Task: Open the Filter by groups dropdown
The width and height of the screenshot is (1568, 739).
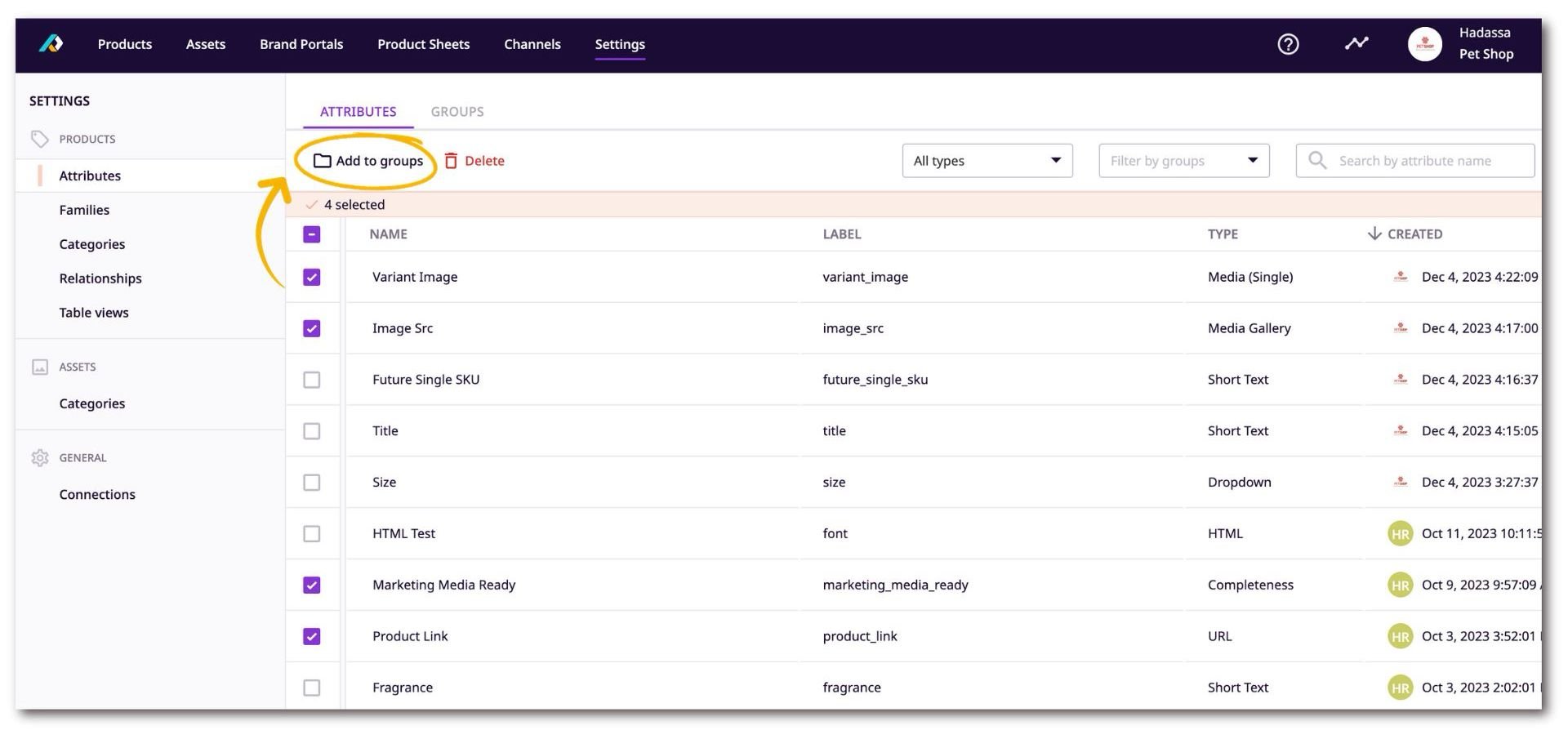Action: point(1183,161)
